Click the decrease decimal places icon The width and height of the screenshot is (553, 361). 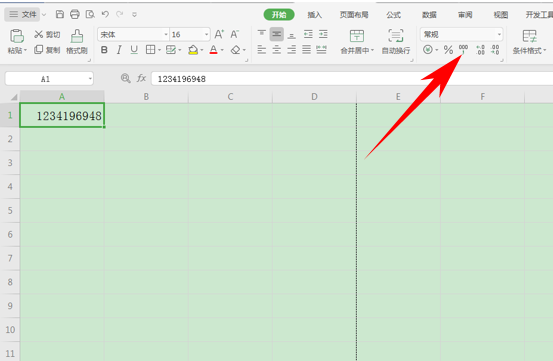point(495,50)
